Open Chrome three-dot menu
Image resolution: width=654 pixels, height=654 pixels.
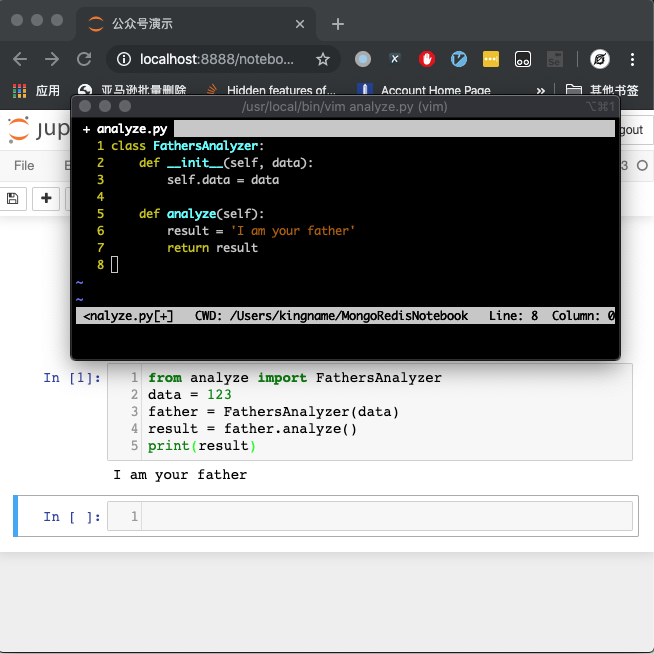point(632,59)
